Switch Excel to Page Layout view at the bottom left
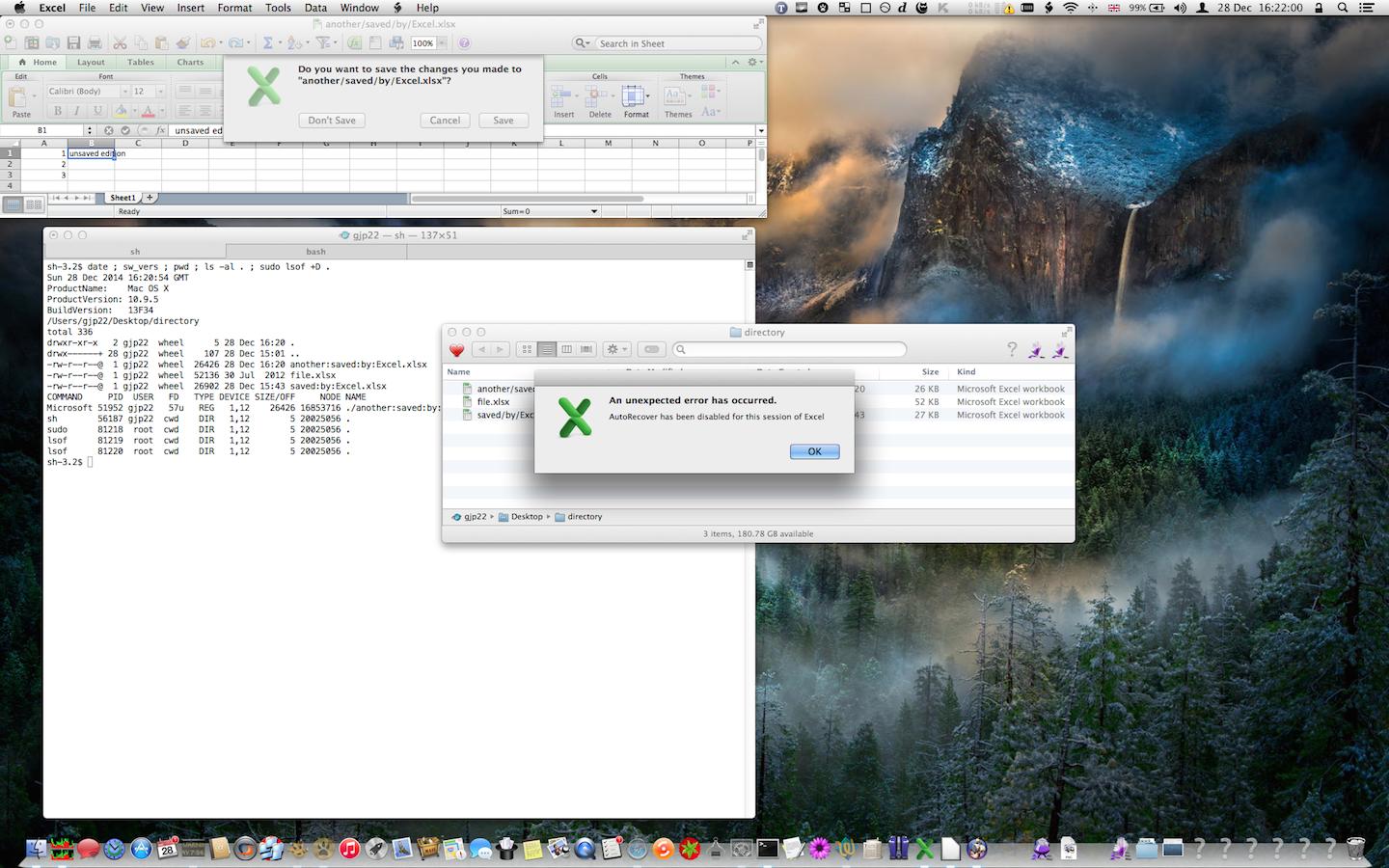This screenshot has height=868, width=1389. 34,204
